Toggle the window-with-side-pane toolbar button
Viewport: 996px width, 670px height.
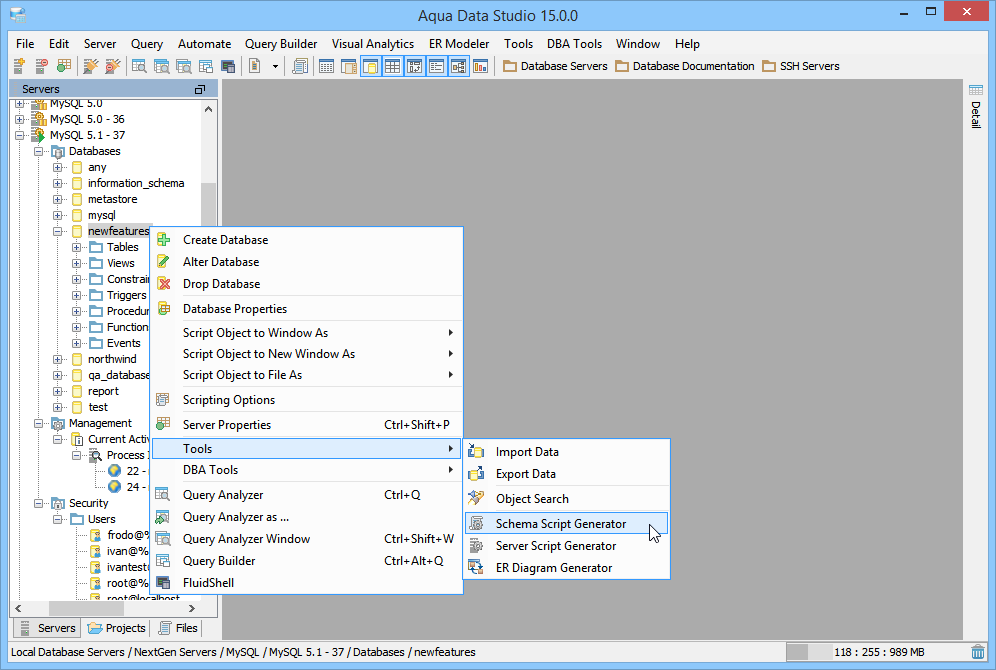coord(349,66)
